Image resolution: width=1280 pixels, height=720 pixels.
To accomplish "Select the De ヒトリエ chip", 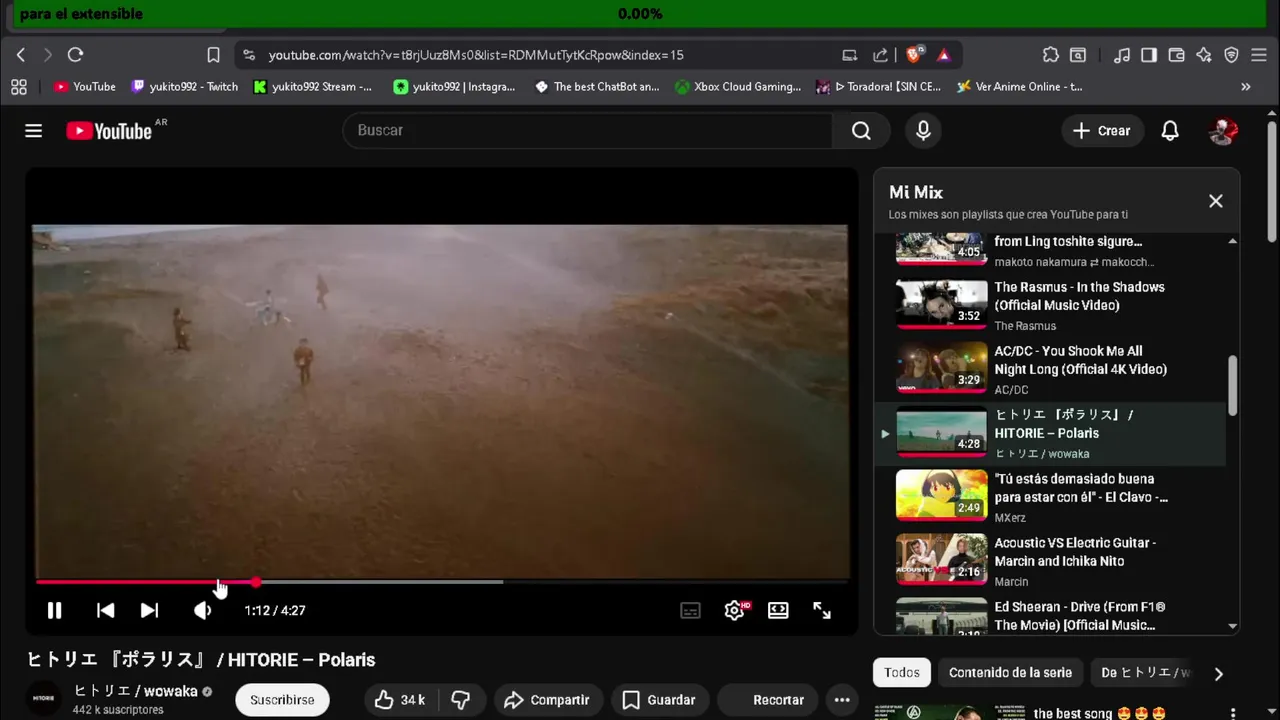I will (1145, 673).
